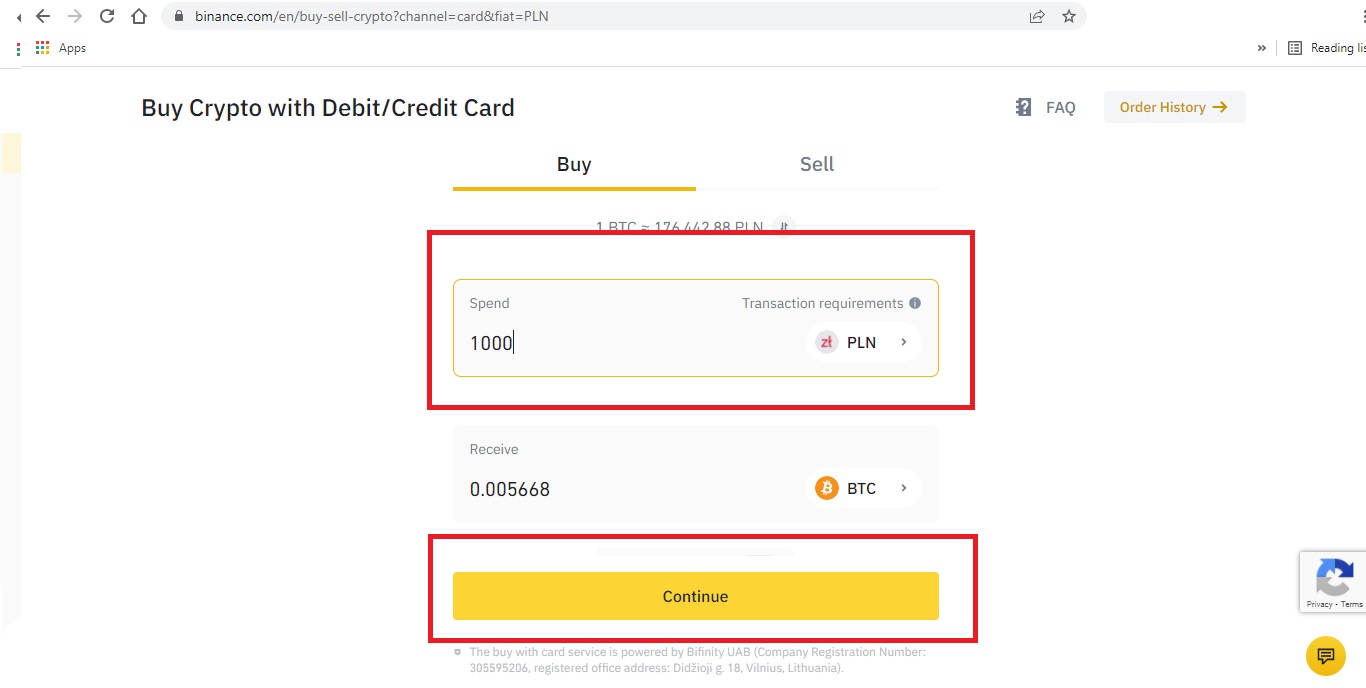Click the Transaction requirements info icon
The image size is (1366, 688).
915,303
